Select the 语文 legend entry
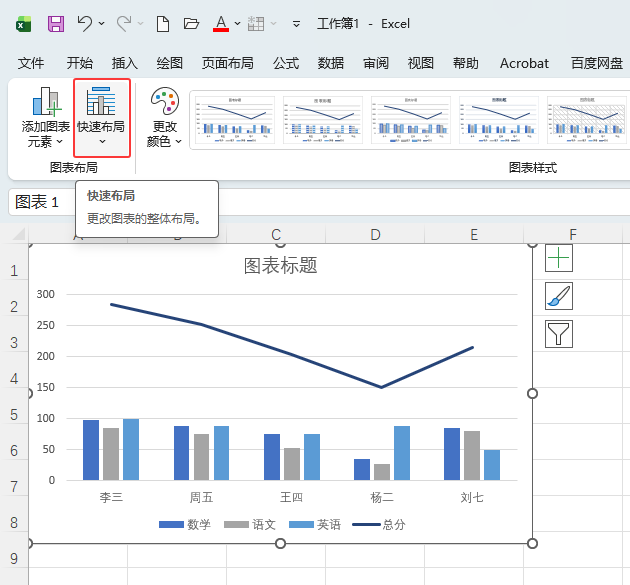 [x=250, y=524]
